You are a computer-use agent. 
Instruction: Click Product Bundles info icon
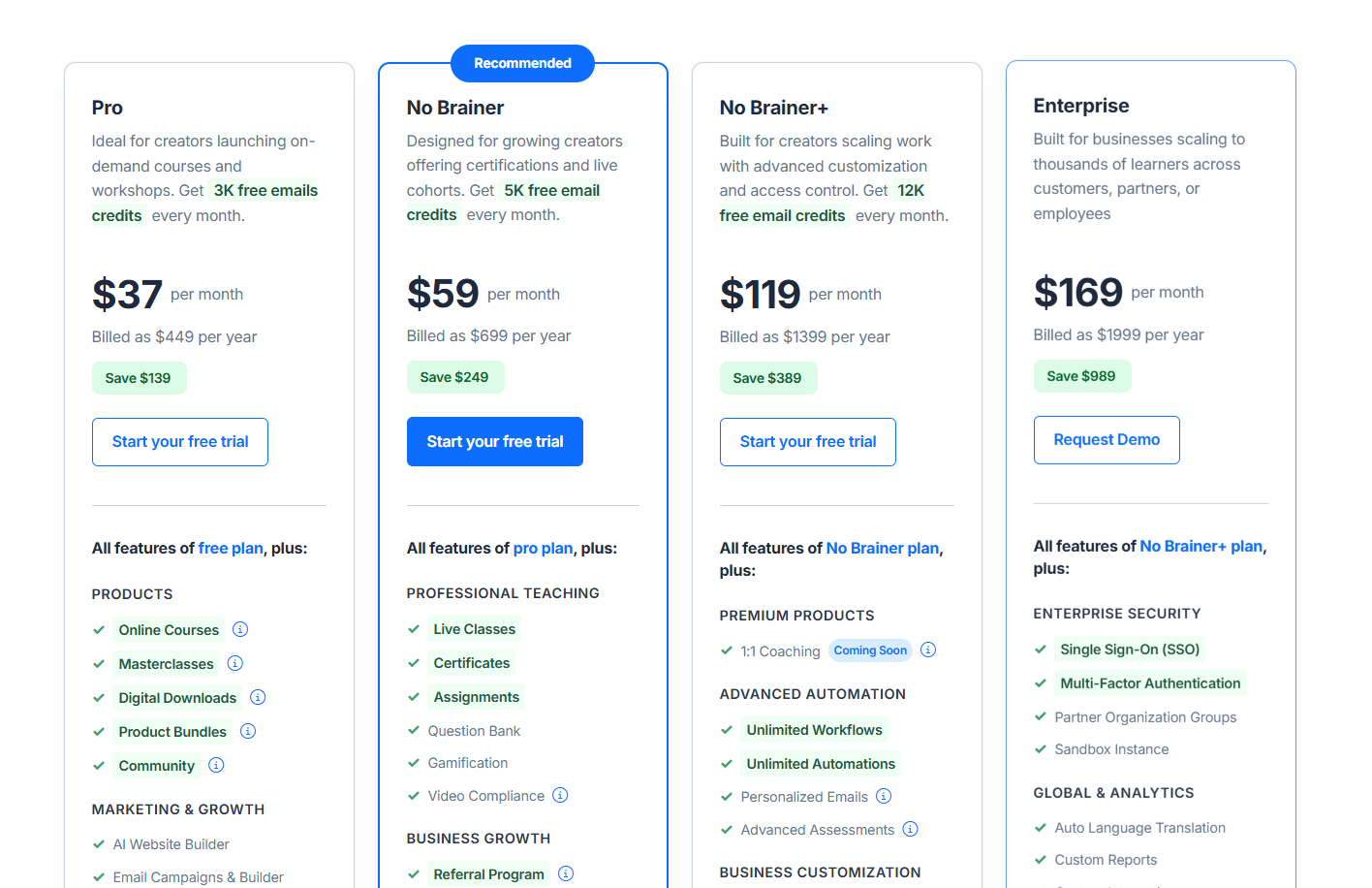pos(248,731)
